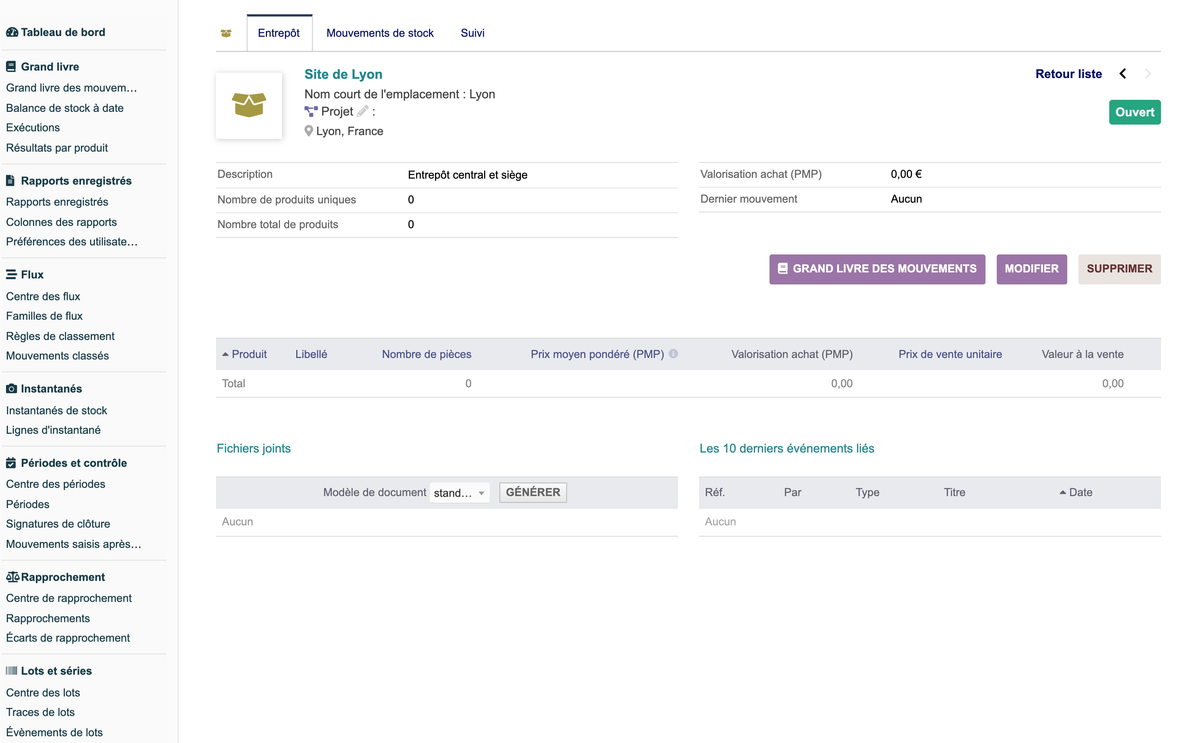Sort by Prix moyen pondéré (PMP) header
This screenshot has width=1200, height=743.
click(x=597, y=354)
